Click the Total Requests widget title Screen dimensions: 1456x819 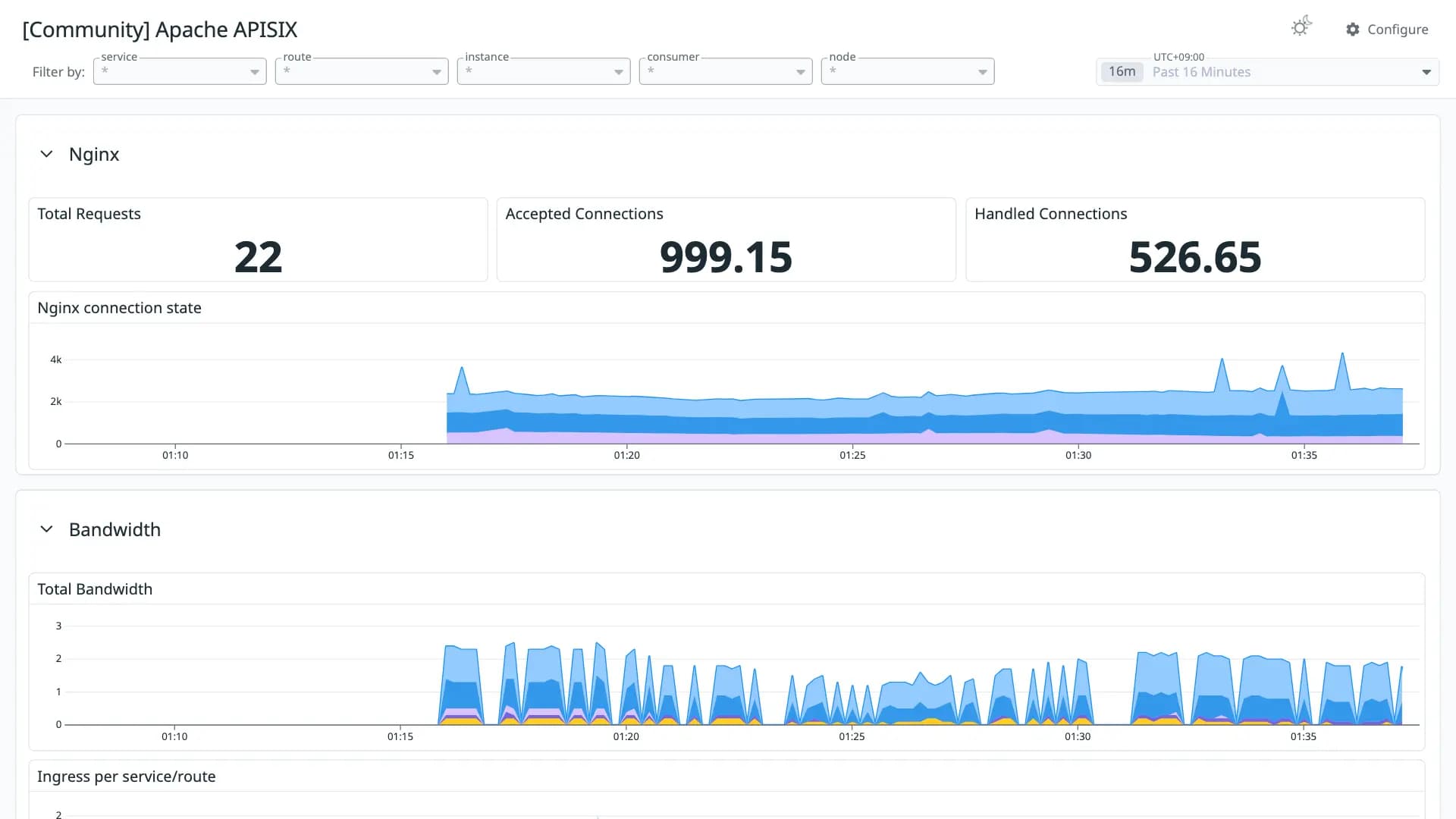pos(89,214)
